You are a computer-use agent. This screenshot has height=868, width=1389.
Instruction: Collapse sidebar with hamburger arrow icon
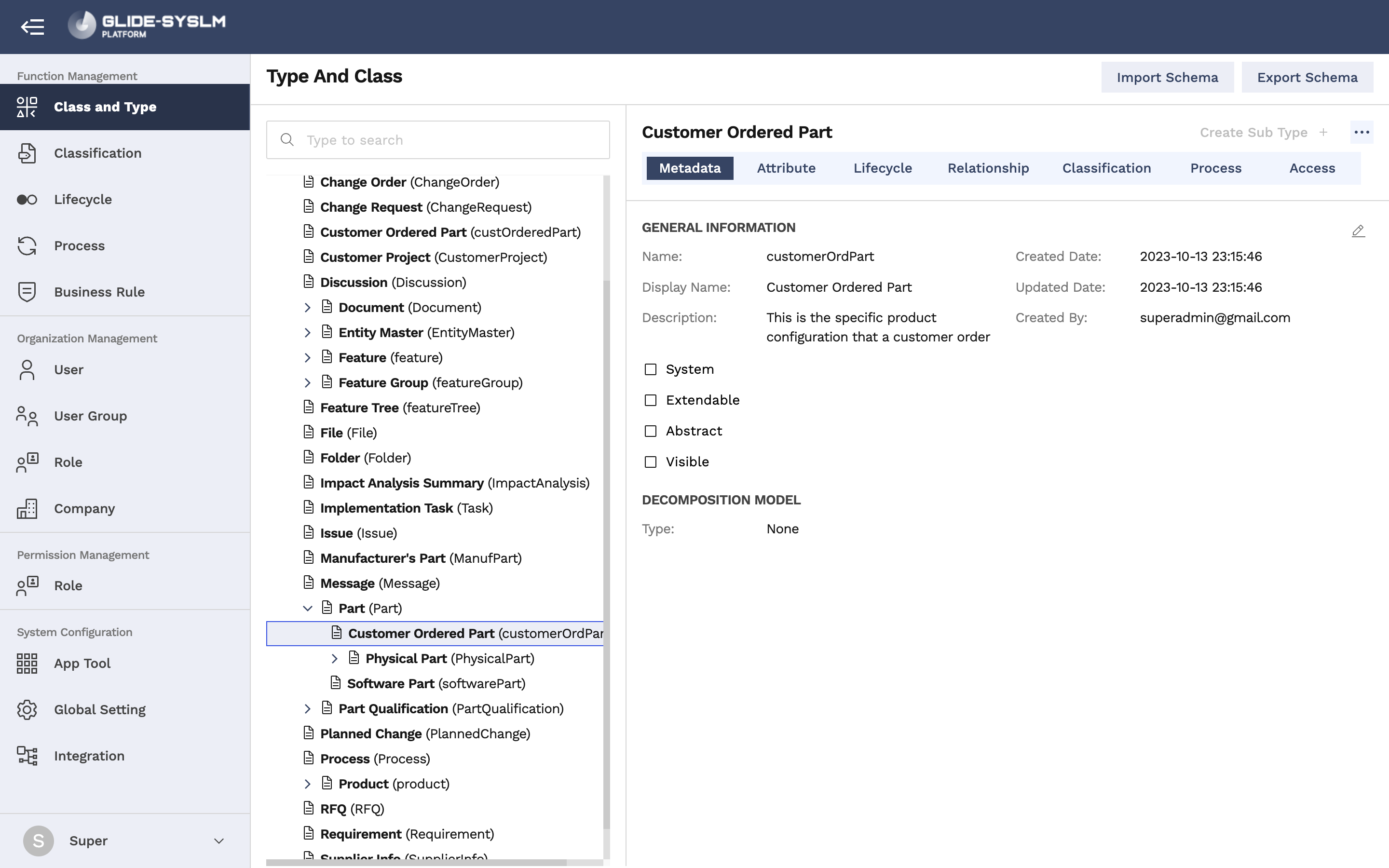tap(32, 27)
